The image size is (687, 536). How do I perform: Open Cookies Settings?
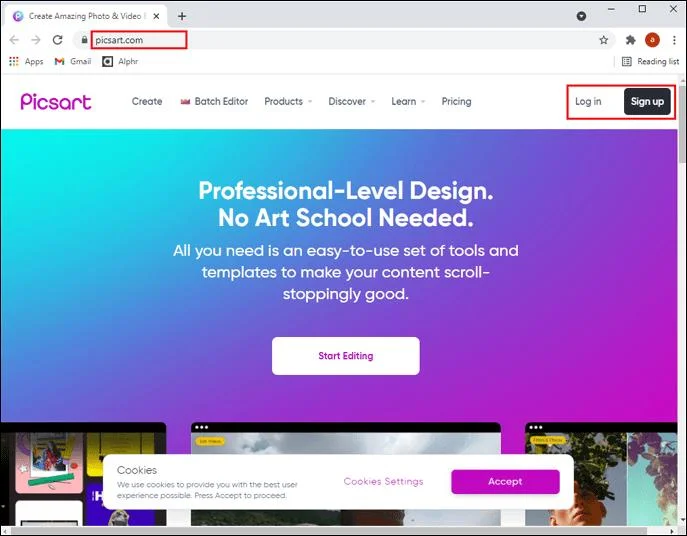[383, 481]
